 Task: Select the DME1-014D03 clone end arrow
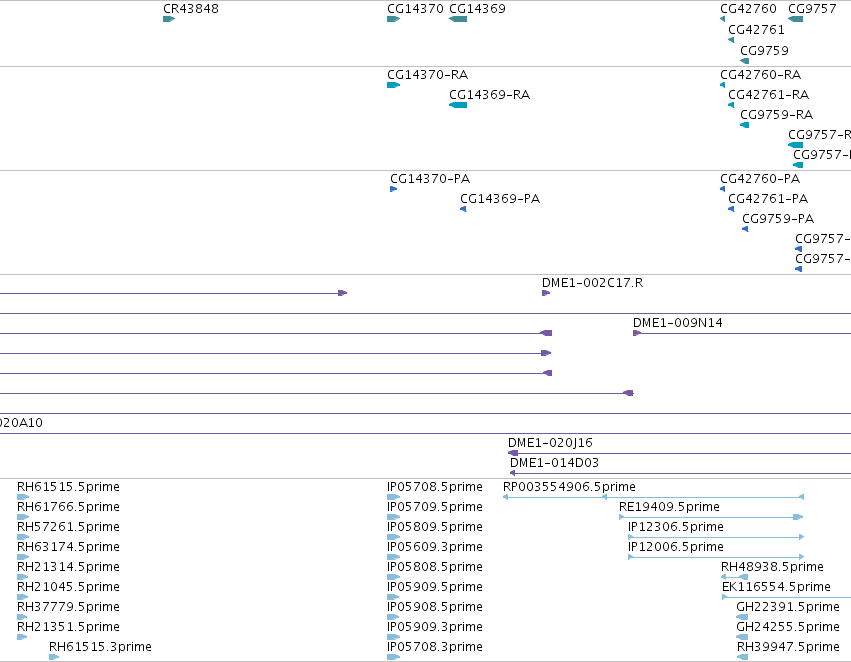(512, 473)
